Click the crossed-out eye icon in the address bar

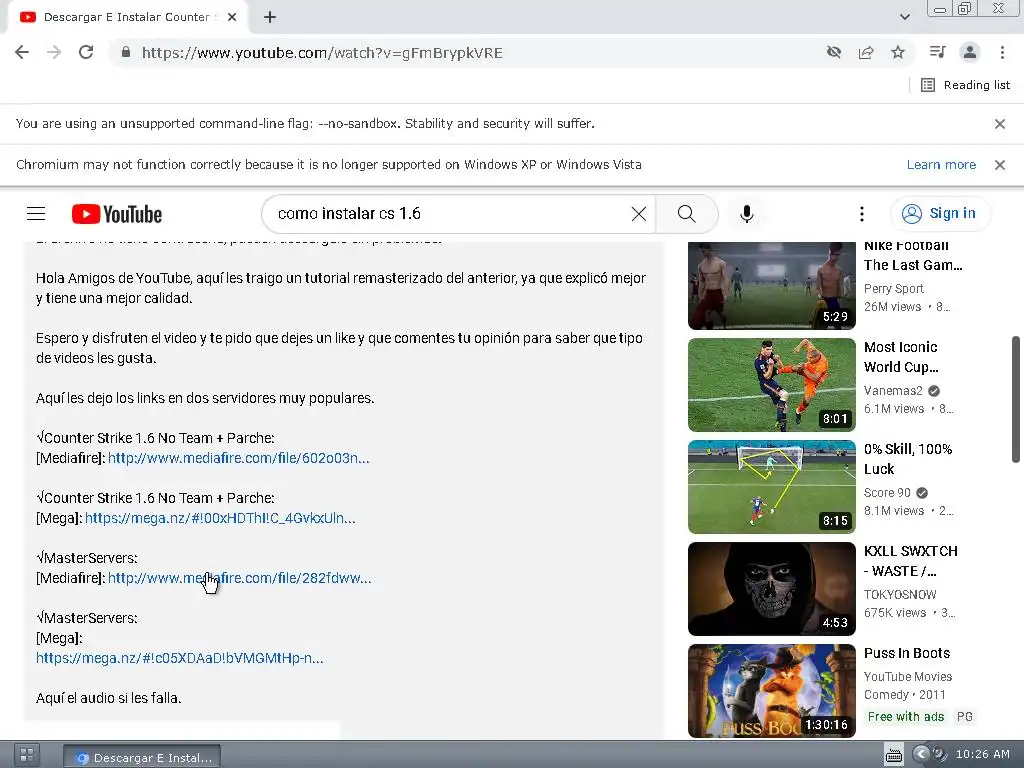pyautogui.click(x=834, y=52)
